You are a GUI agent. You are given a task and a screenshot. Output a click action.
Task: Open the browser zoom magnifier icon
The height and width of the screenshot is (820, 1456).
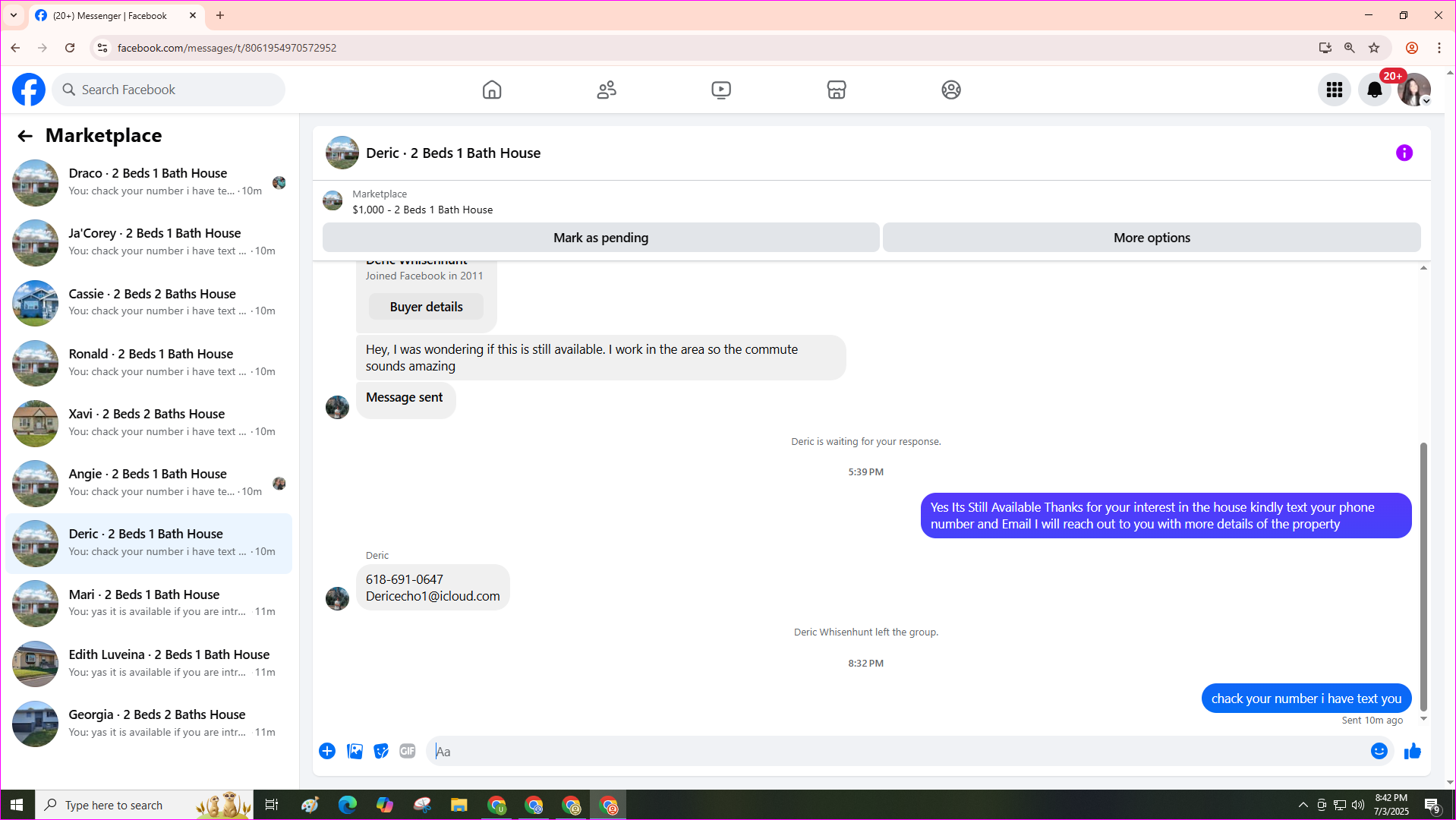tap(1349, 48)
